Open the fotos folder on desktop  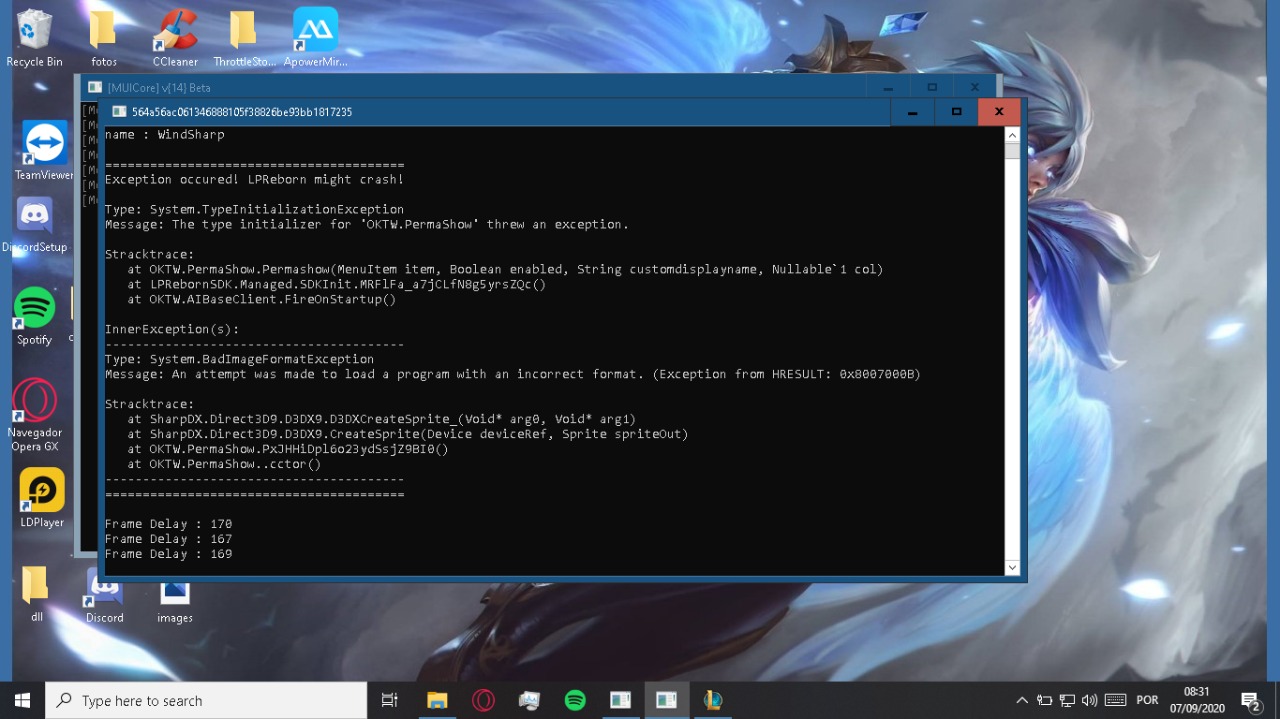click(103, 39)
